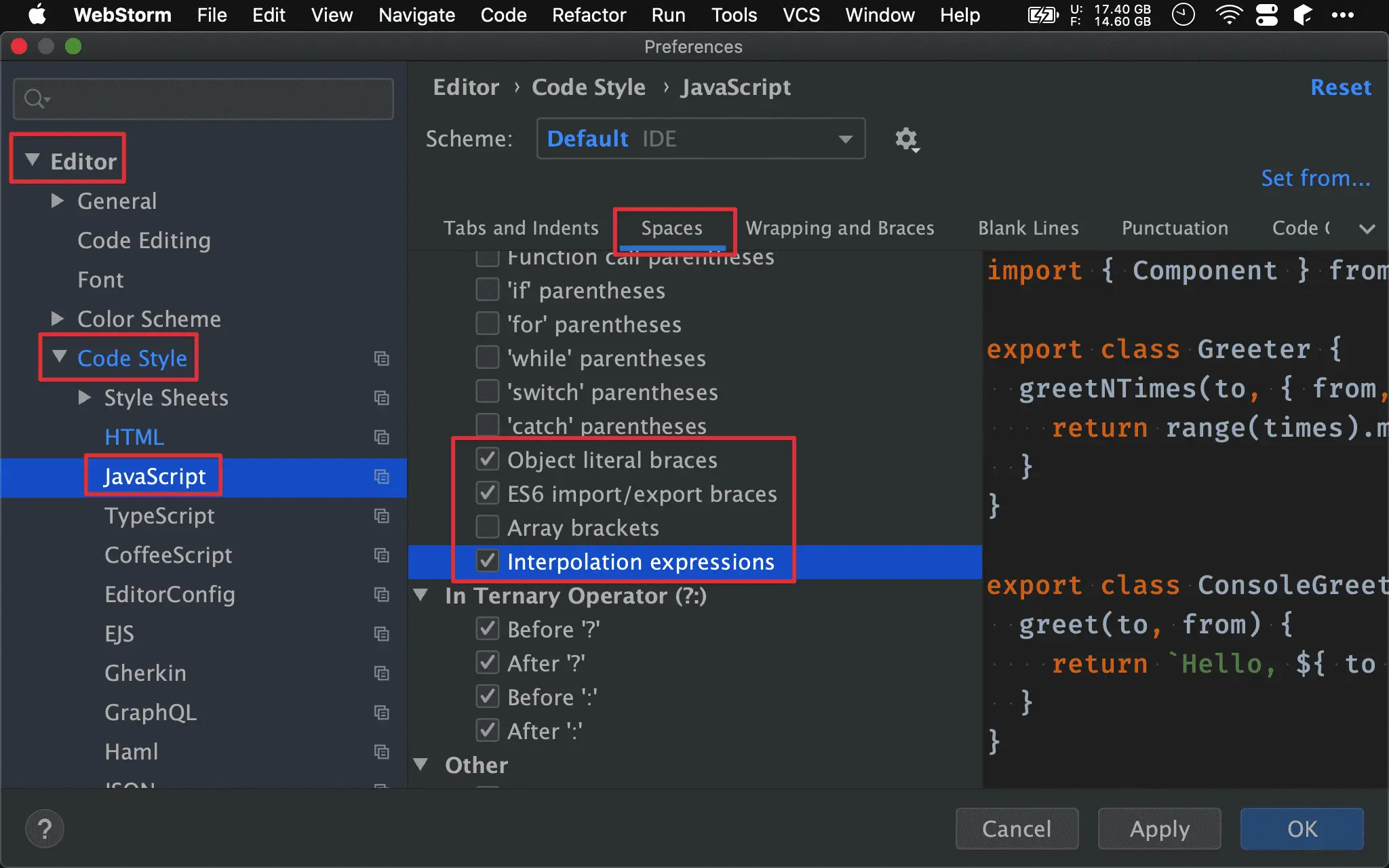The width and height of the screenshot is (1389, 868).
Task: Click the Set from... link
Action: [1315, 178]
